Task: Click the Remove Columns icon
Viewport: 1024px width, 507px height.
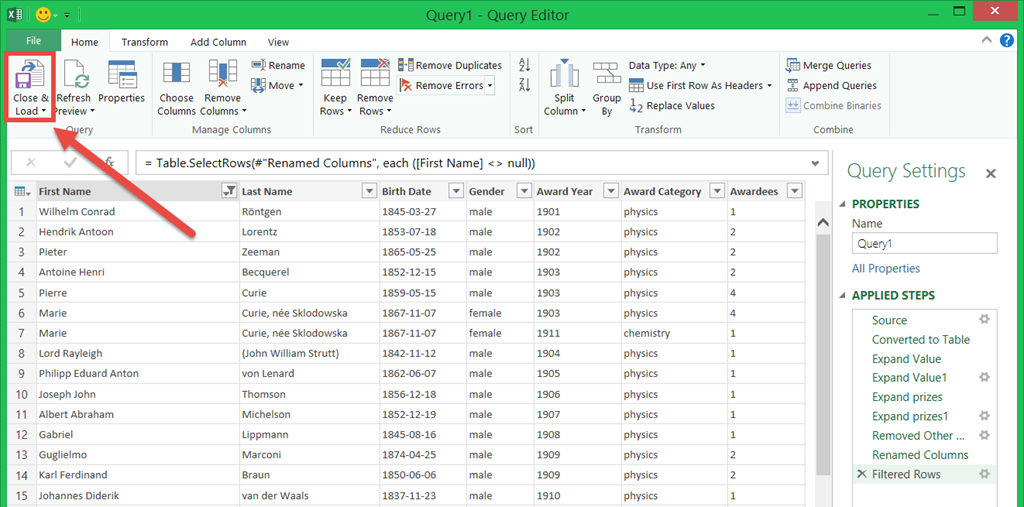Action: click(221, 78)
